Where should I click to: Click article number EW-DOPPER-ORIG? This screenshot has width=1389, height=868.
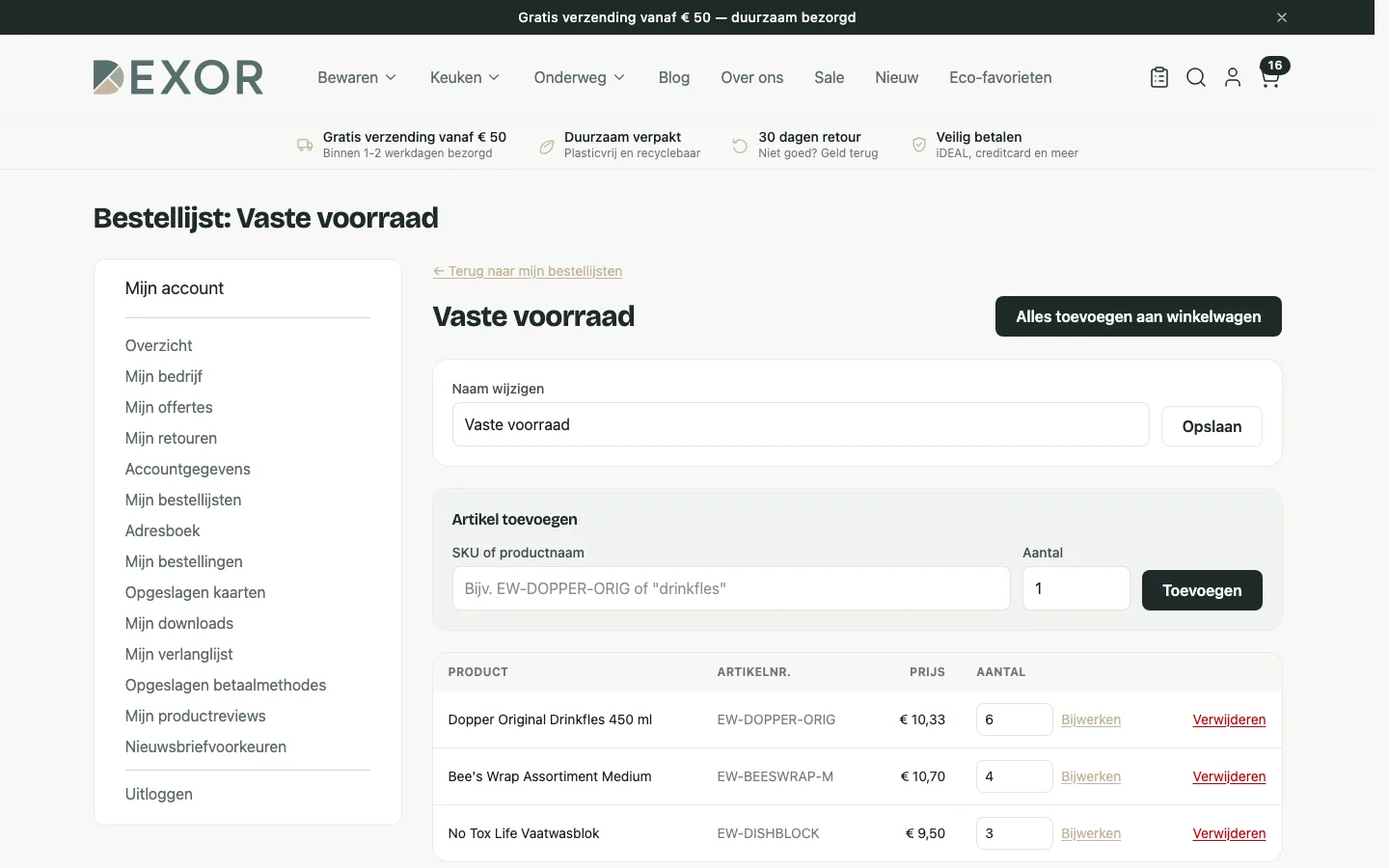pos(776,719)
